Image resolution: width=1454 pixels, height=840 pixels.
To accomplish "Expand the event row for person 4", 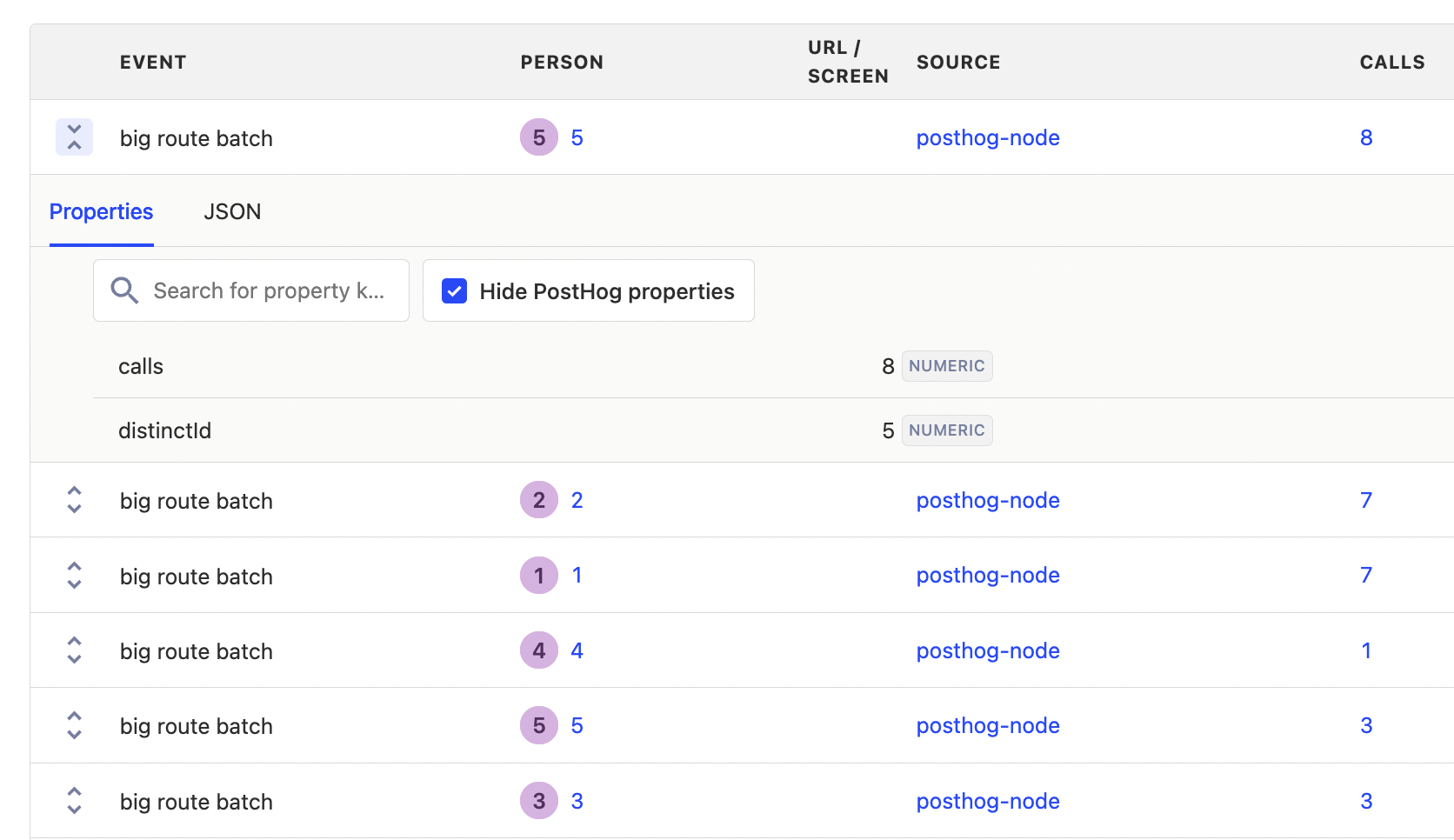I will coord(74,650).
